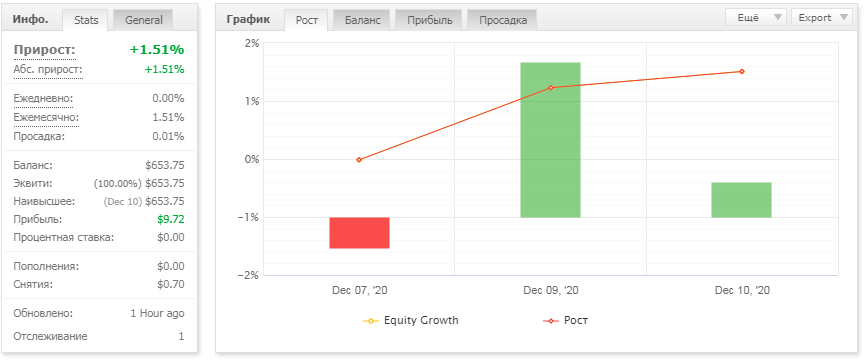Switch to the Stats tab
This screenshot has width=865, height=362.
(x=86, y=20)
